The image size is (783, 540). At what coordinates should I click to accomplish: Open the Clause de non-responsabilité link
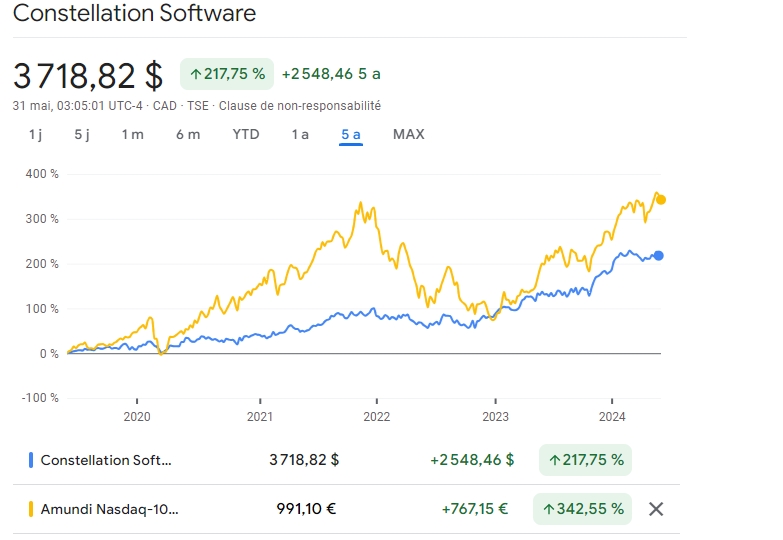click(x=300, y=106)
